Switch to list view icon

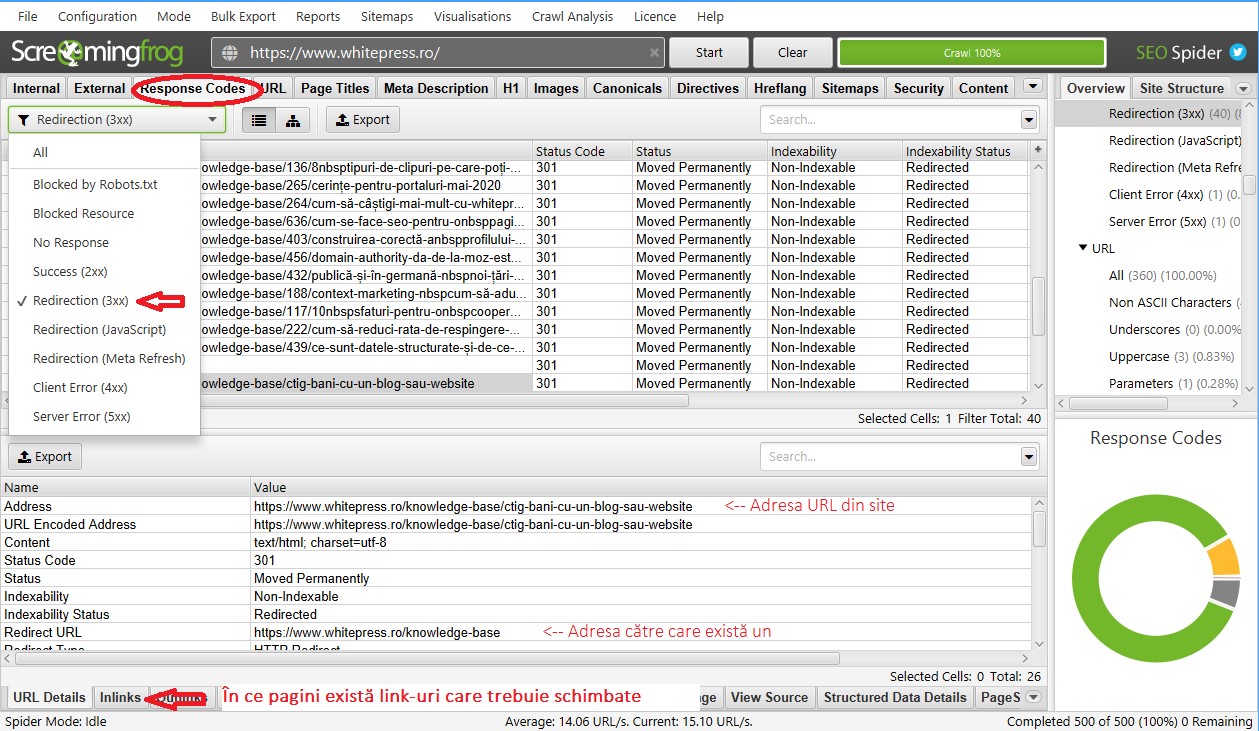(x=259, y=120)
